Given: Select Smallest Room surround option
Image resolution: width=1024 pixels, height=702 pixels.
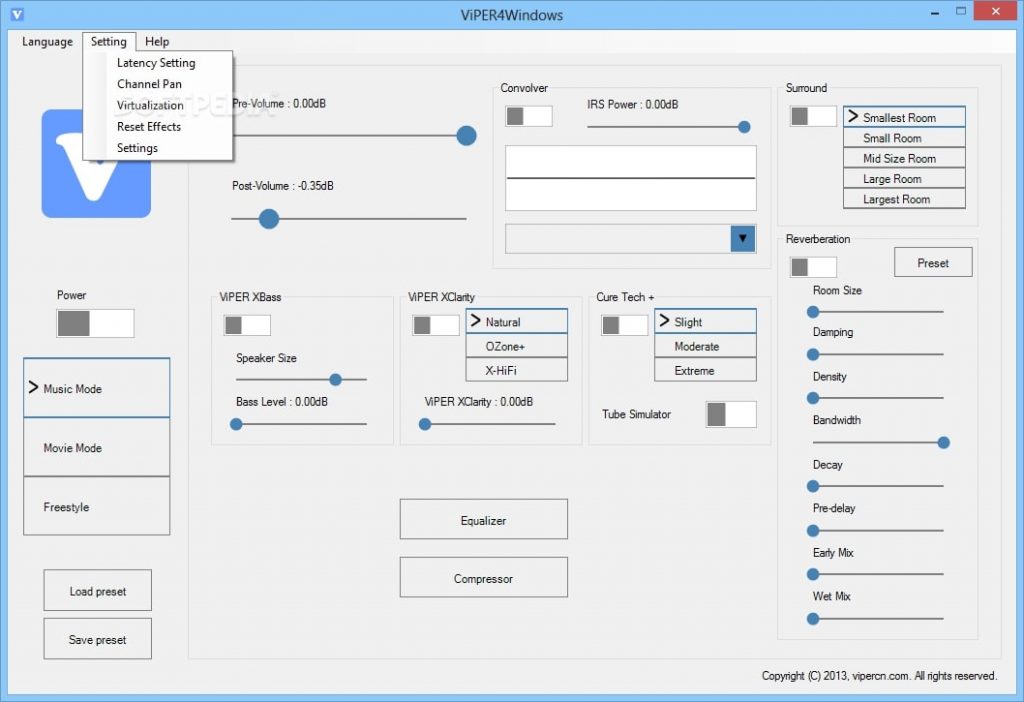Looking at the screenshot, I should (904, 117).
